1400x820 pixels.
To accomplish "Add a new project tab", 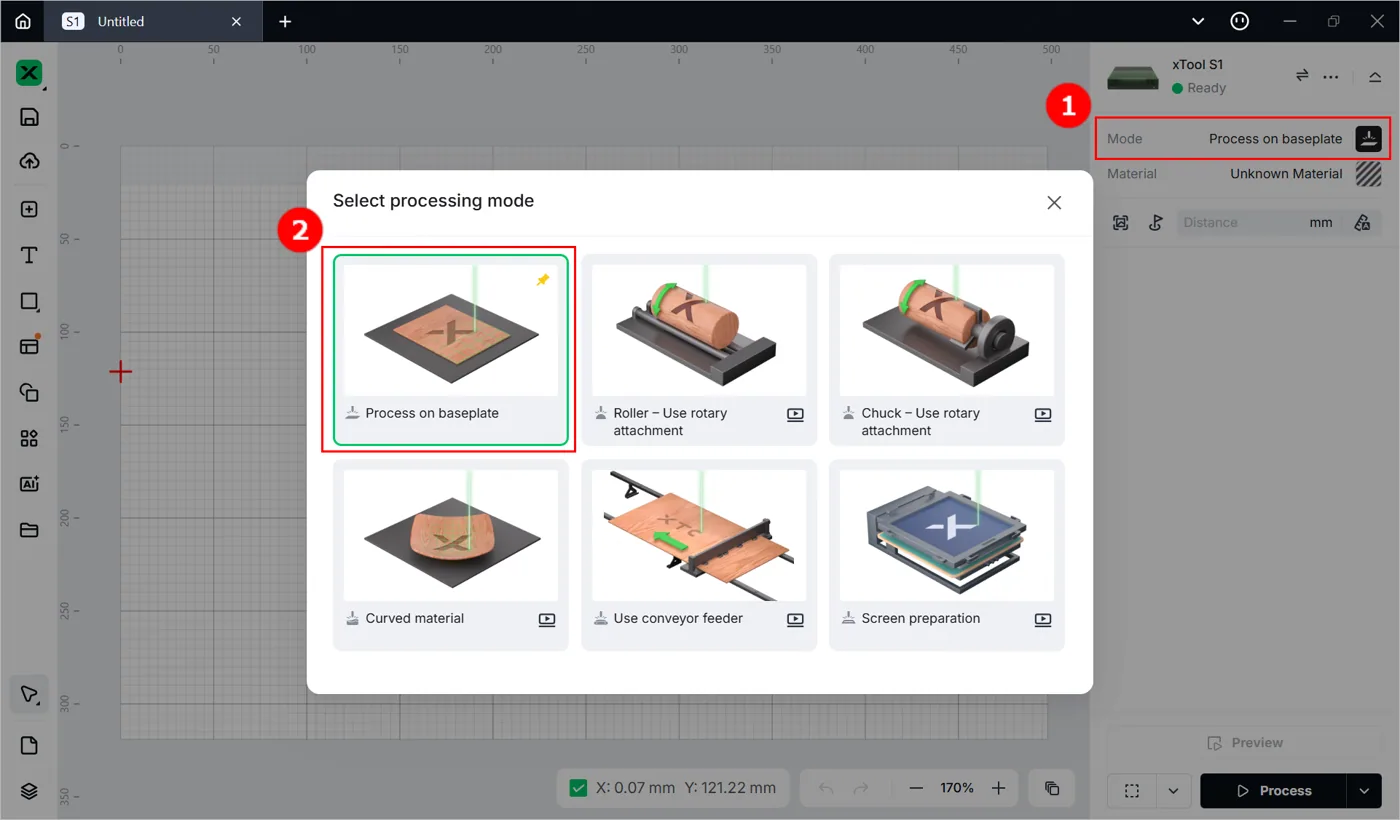I will click(x=285, y=21).
